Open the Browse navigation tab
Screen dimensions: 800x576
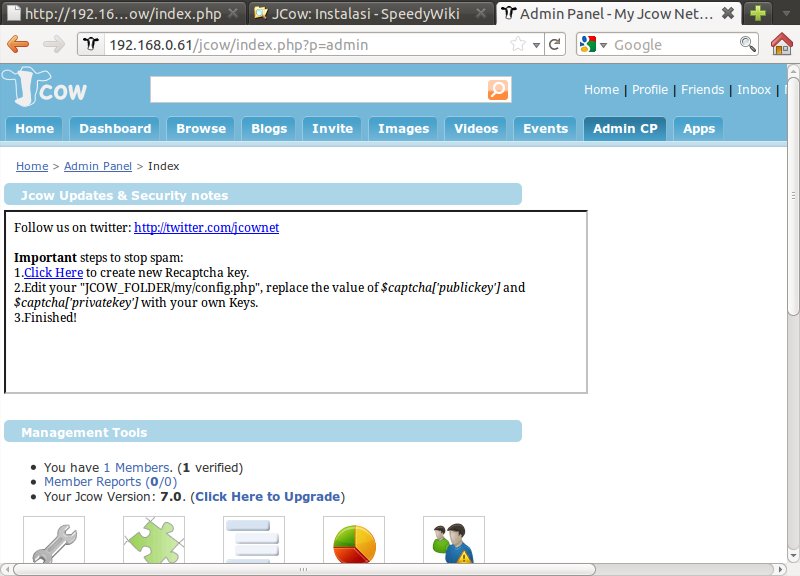201,129
